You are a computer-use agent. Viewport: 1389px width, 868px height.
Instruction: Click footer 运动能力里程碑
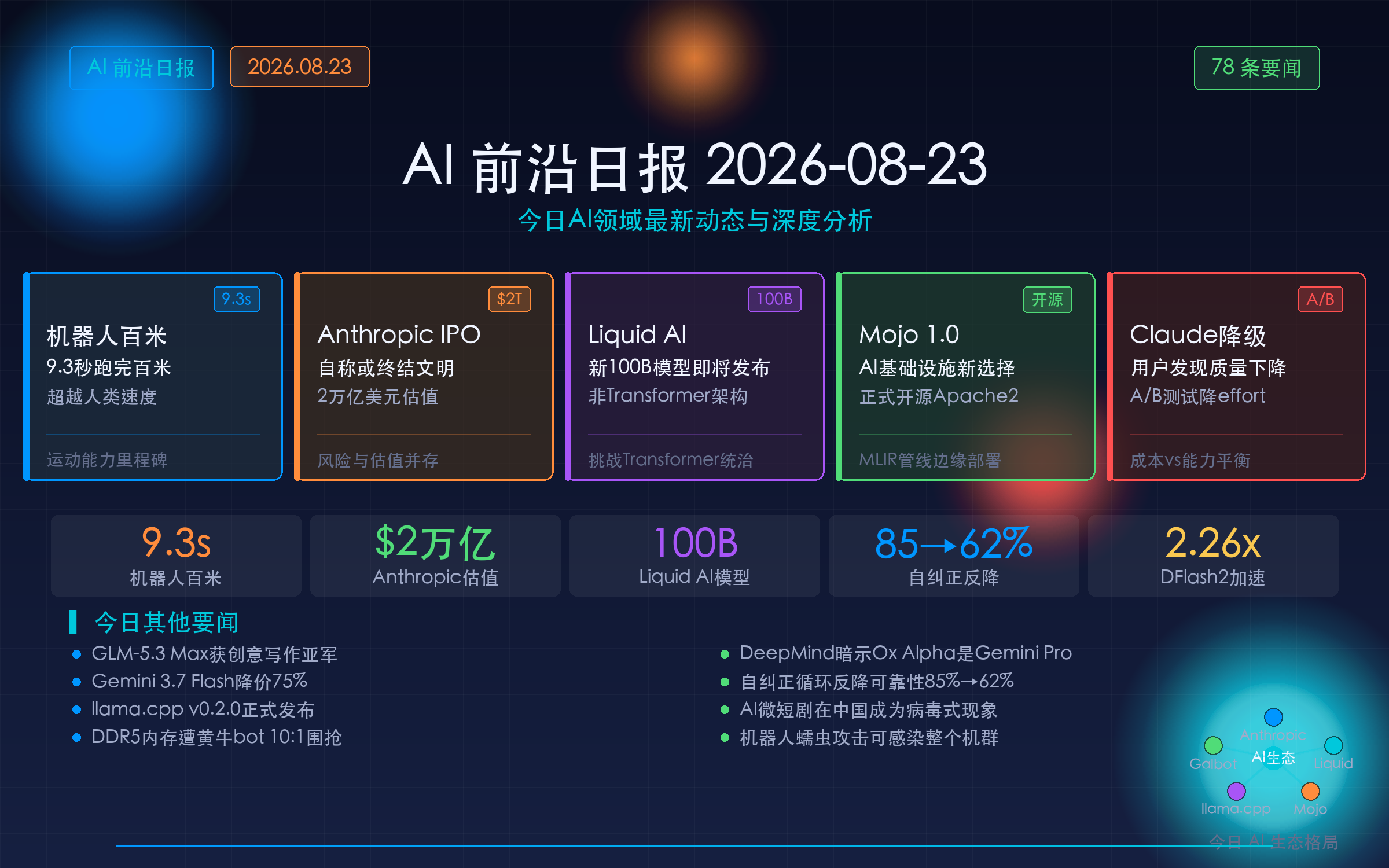(107, 460)
